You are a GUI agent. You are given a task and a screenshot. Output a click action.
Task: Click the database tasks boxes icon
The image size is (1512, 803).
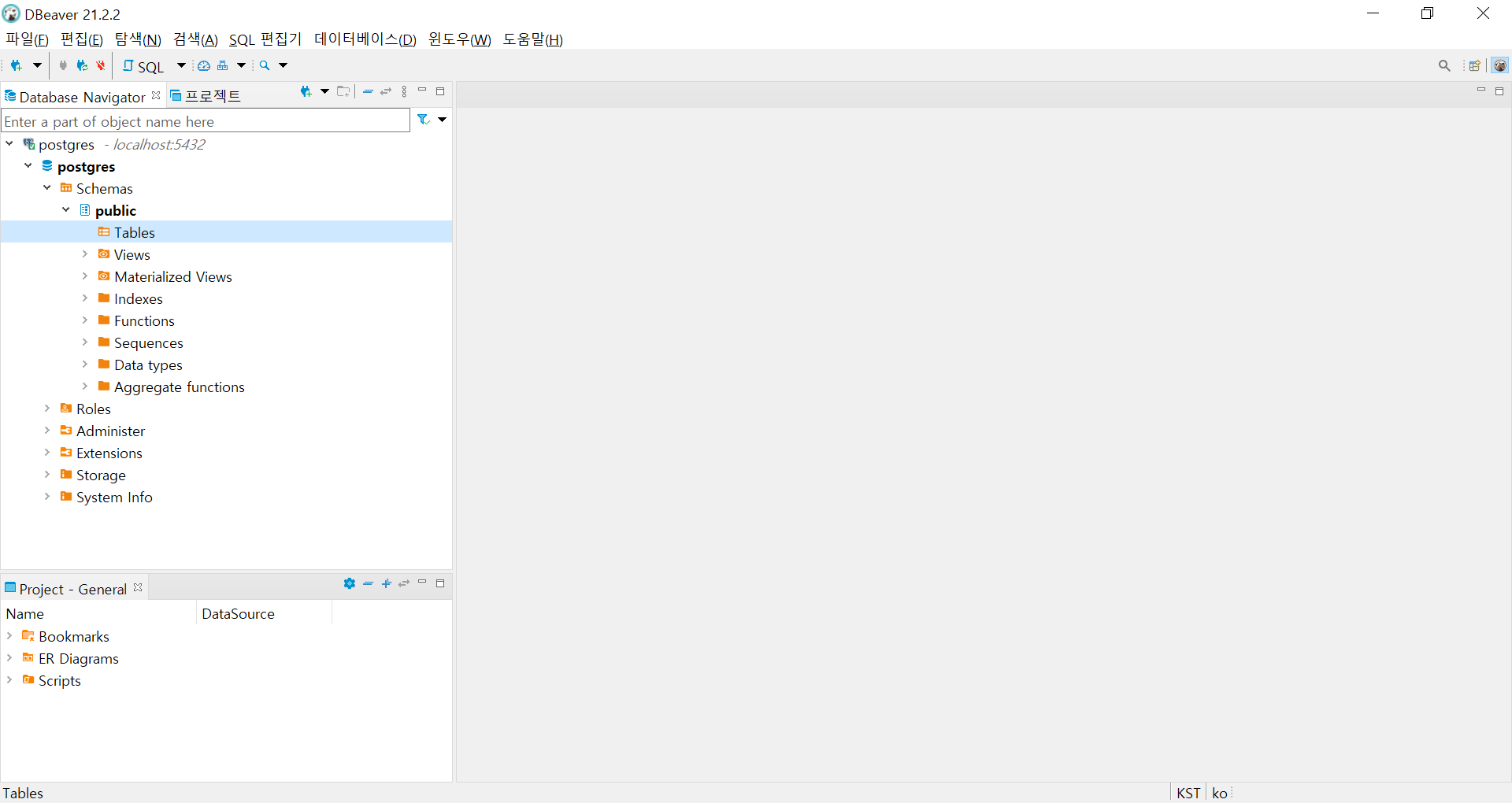pyautogui.click(x=223, y=66)
